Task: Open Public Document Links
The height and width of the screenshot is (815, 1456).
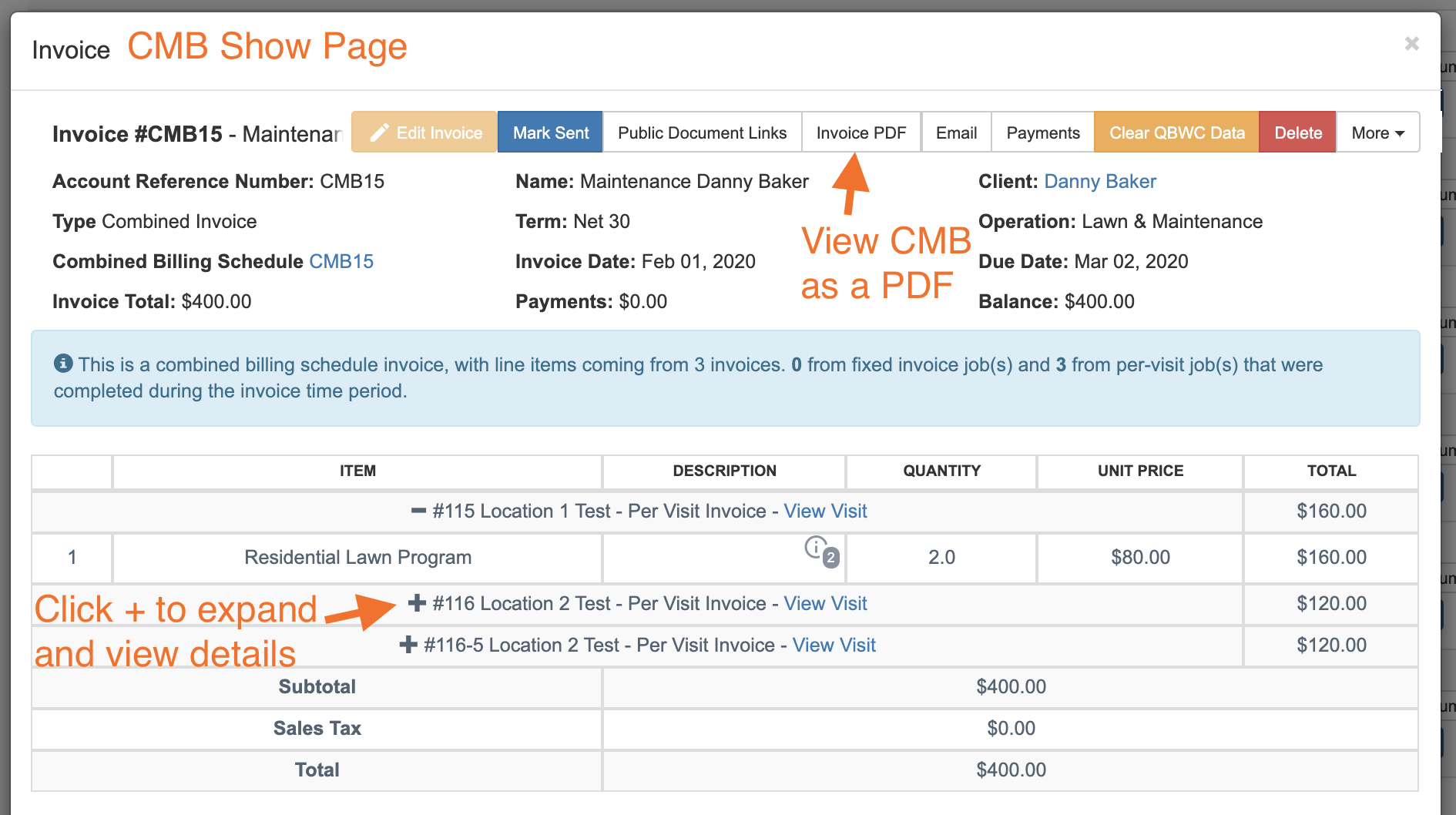Action: [x=702, y=133]
